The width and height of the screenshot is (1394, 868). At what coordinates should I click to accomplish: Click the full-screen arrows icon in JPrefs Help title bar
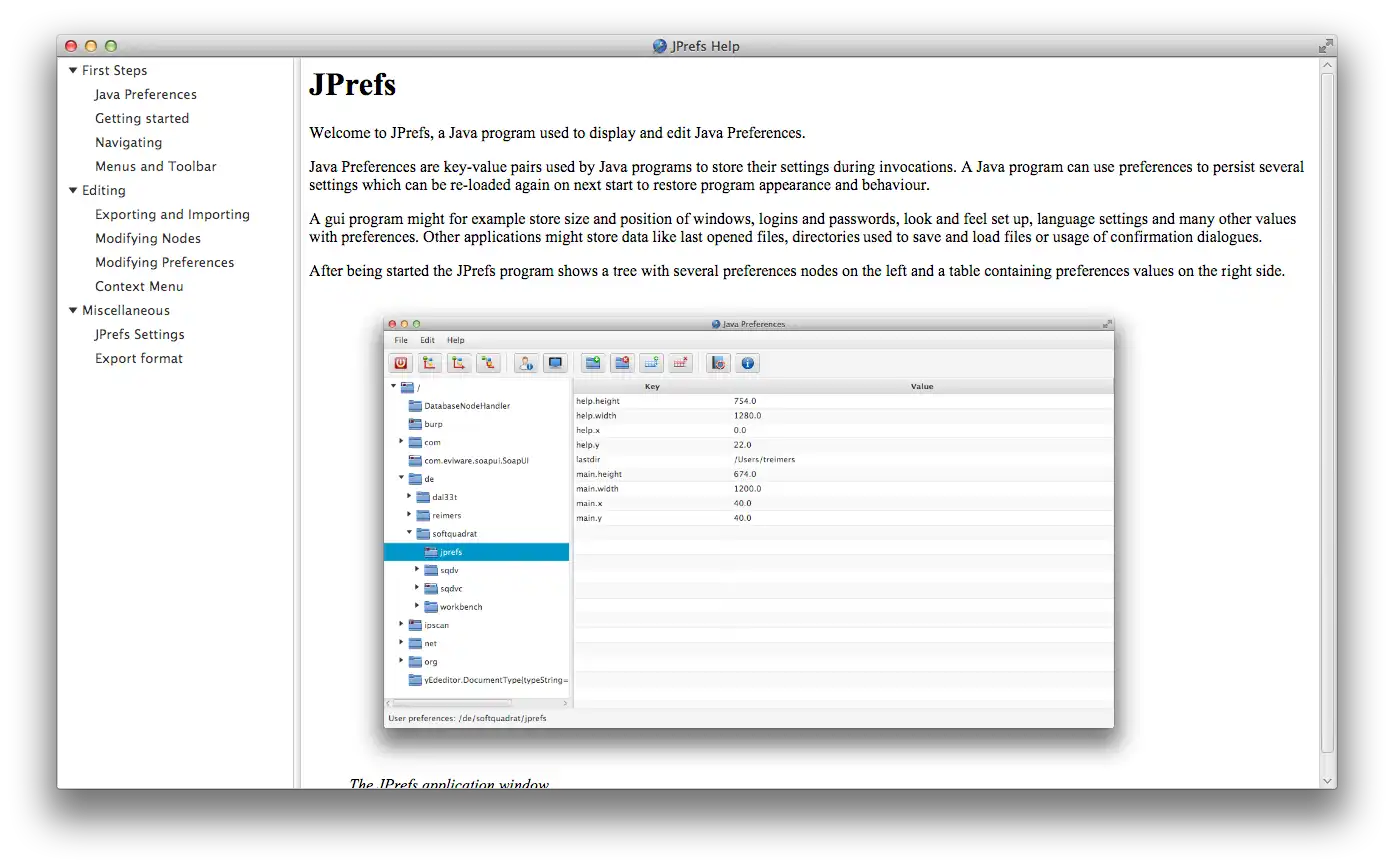[1325, 46]
